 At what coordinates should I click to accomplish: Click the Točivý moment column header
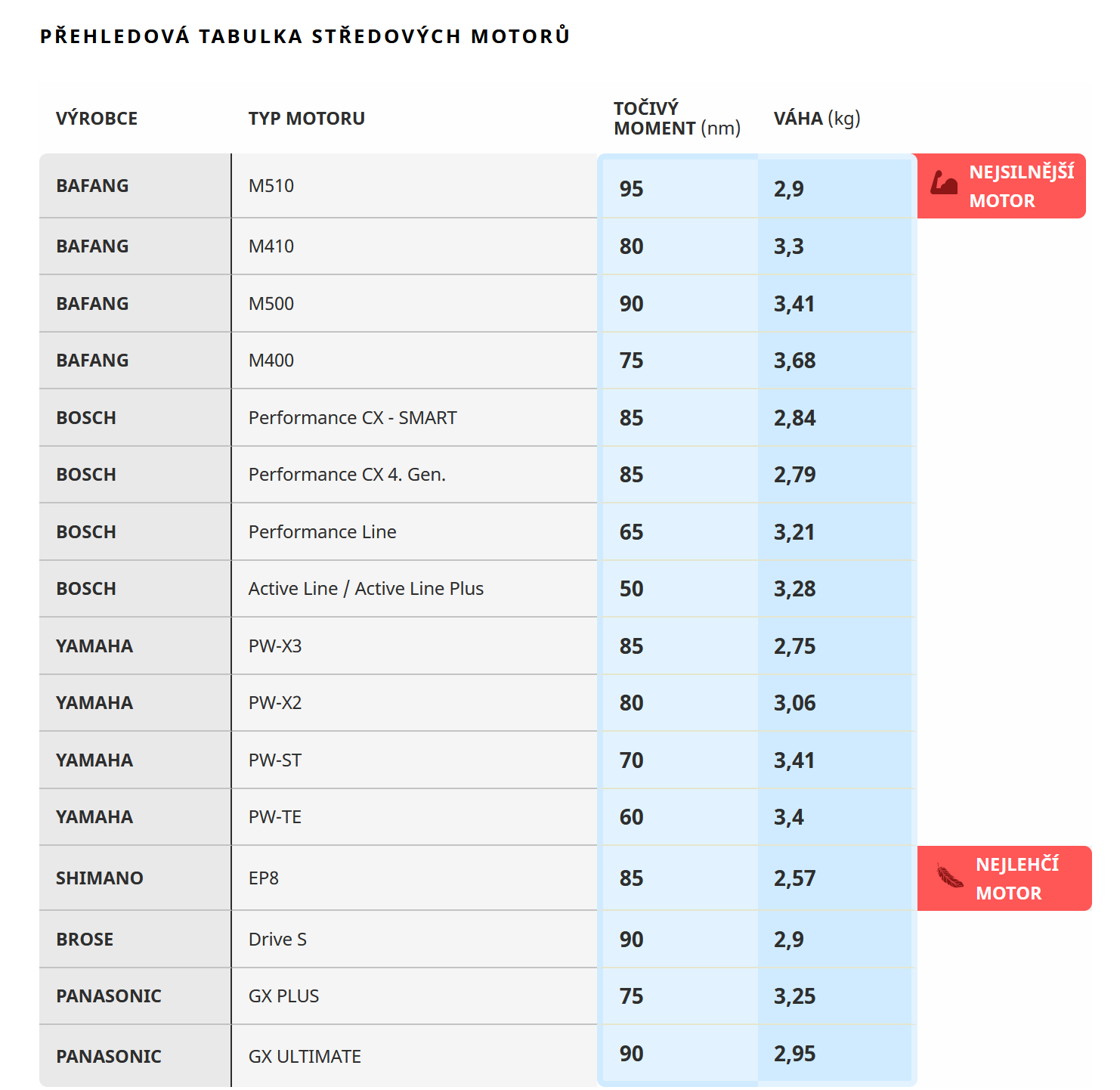[x=676, y=119]
